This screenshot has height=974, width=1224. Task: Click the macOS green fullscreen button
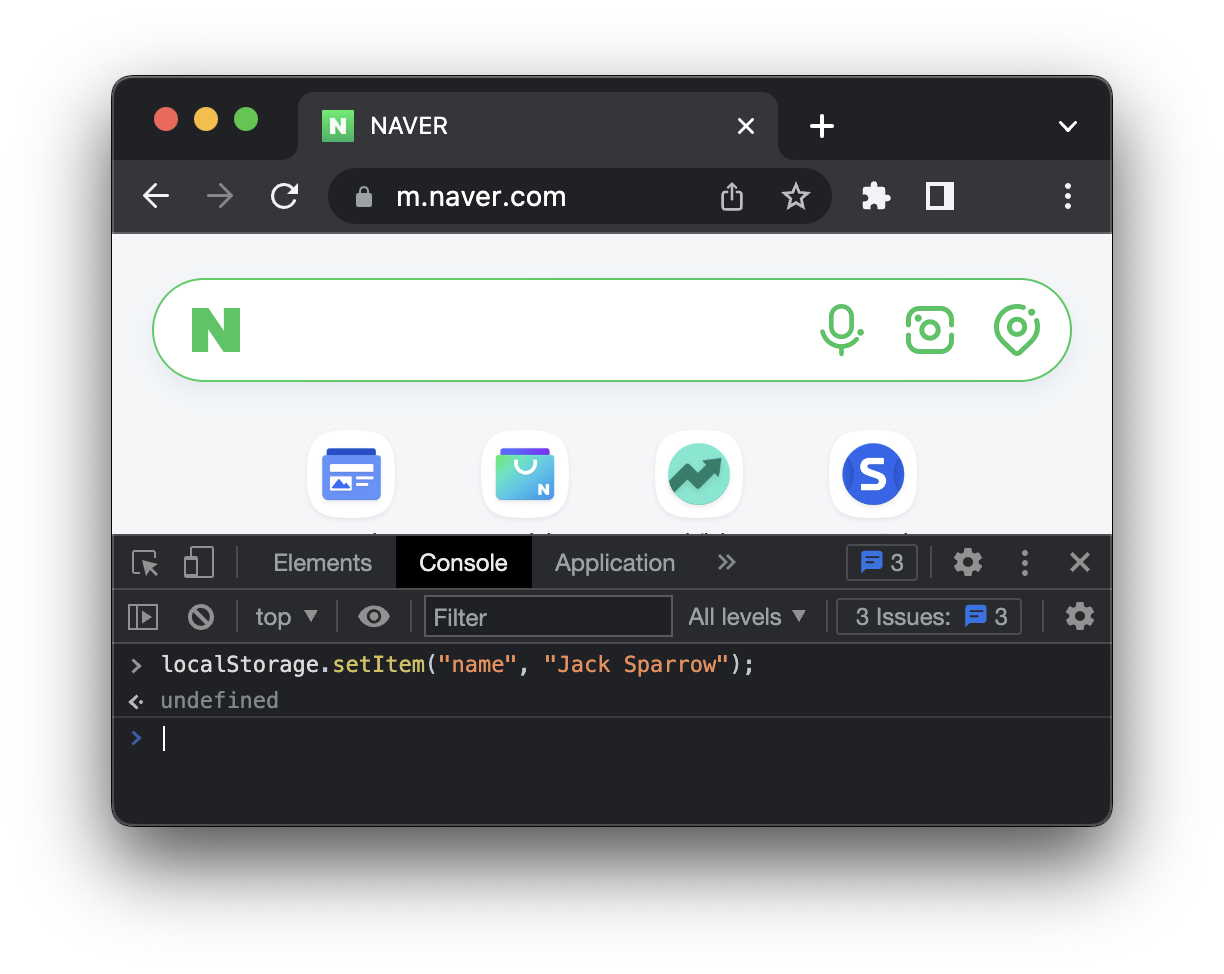coord(246,120)
